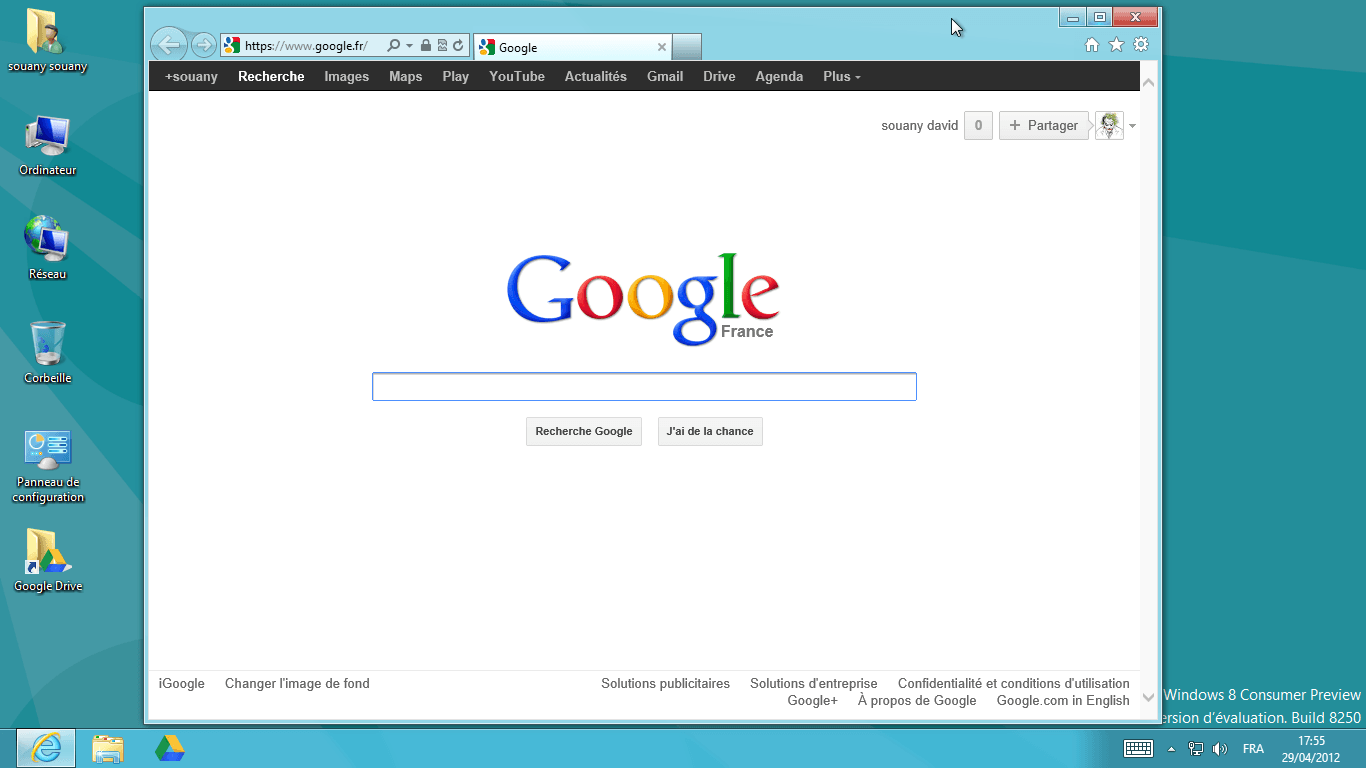Click the Google France logo
The width and height of the screenshot is (1366, 768).
(643, 298)
